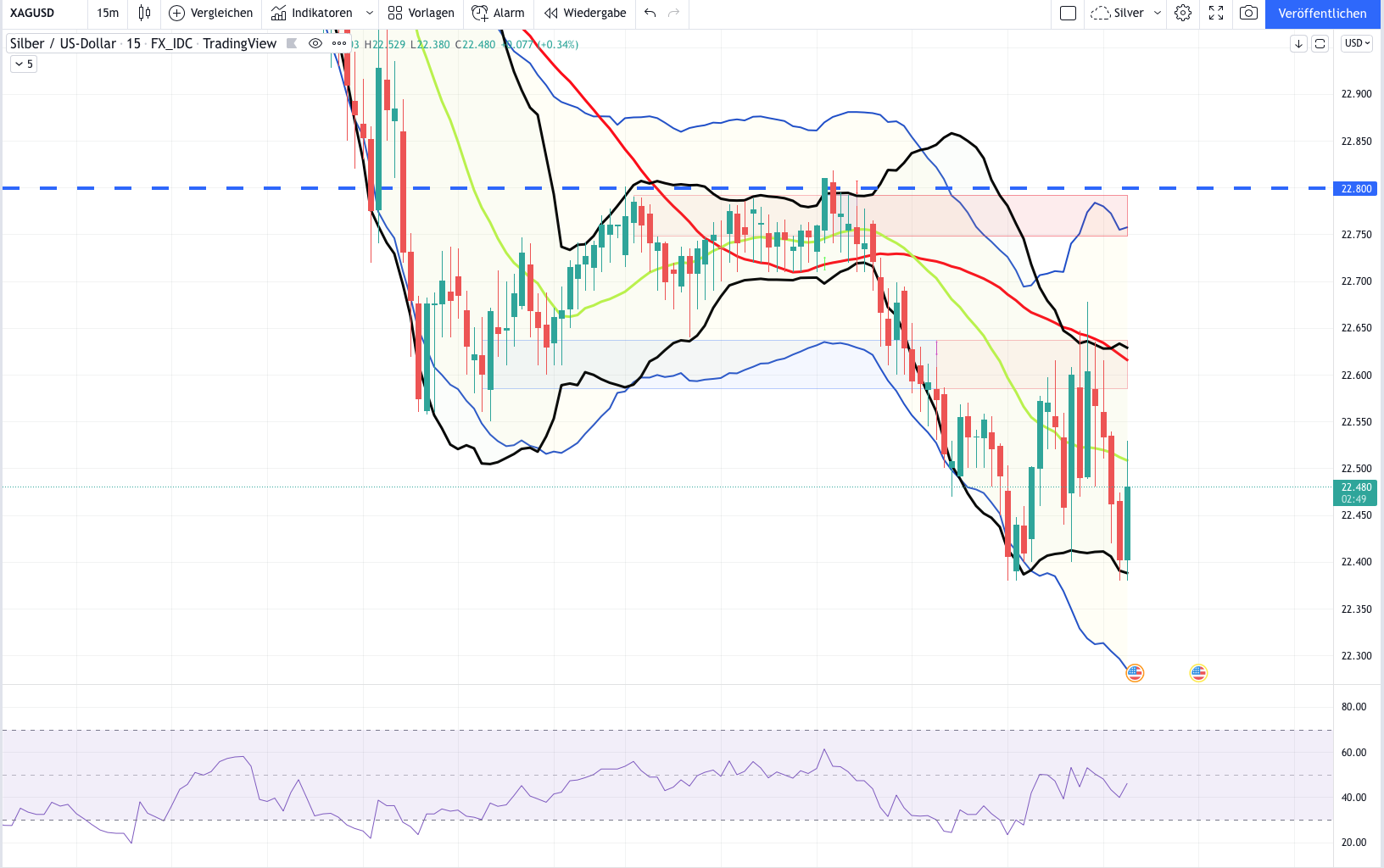This screenshot has width=1384, height=868.
Task: Open the USD currency dropdown
Action: [1357, 43]
